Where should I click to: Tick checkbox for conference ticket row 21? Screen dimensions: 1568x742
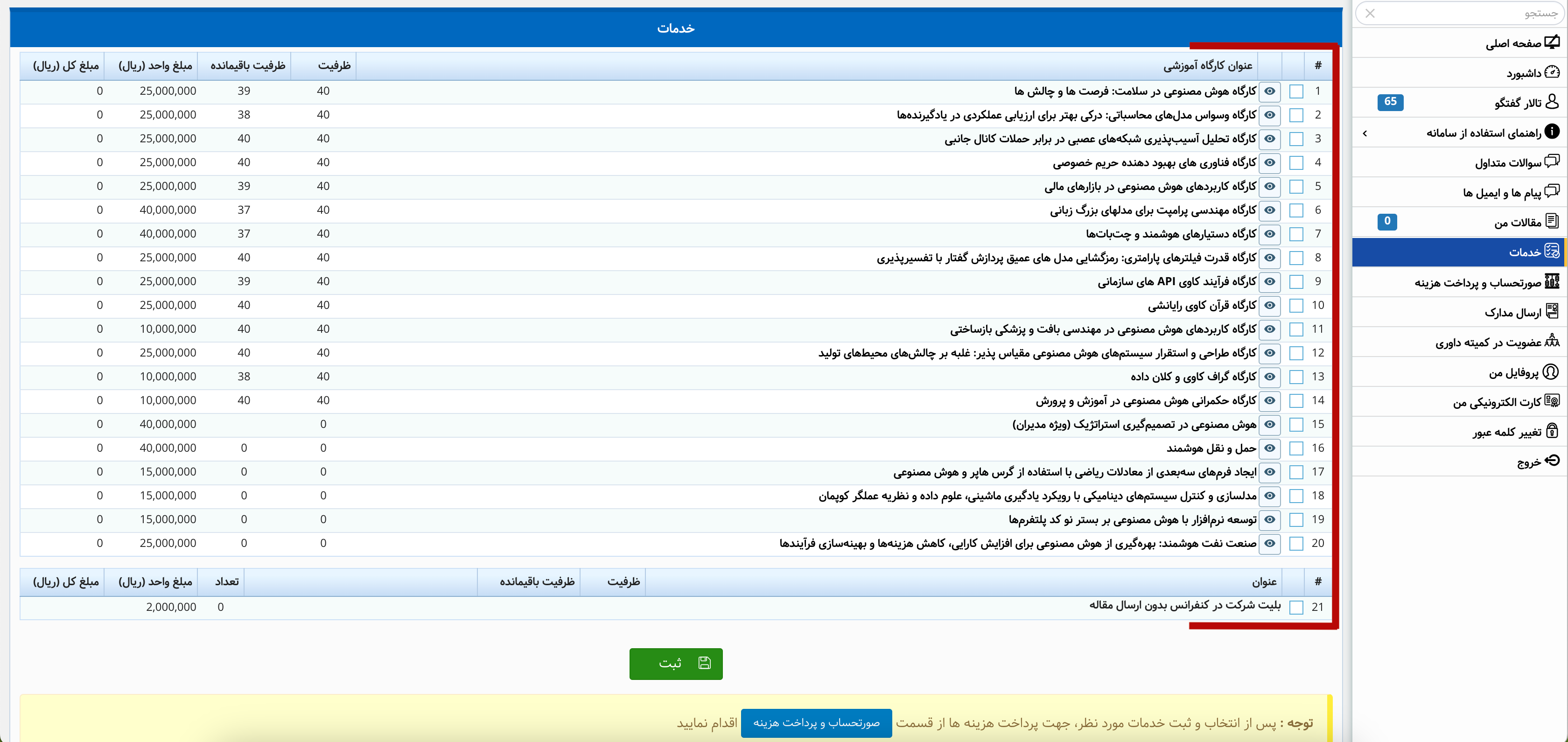(1296, 607)
